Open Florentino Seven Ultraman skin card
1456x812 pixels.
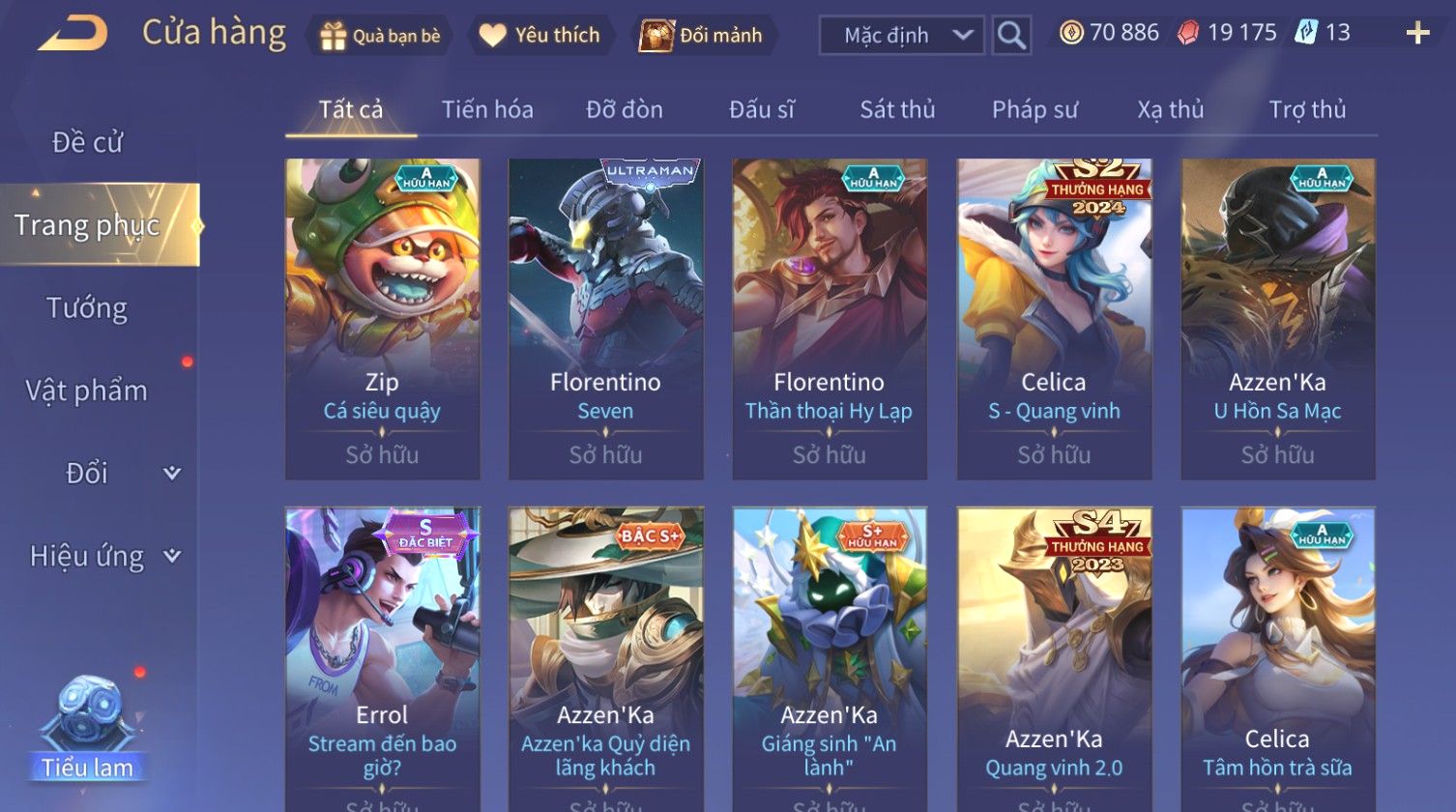(606, 319)
